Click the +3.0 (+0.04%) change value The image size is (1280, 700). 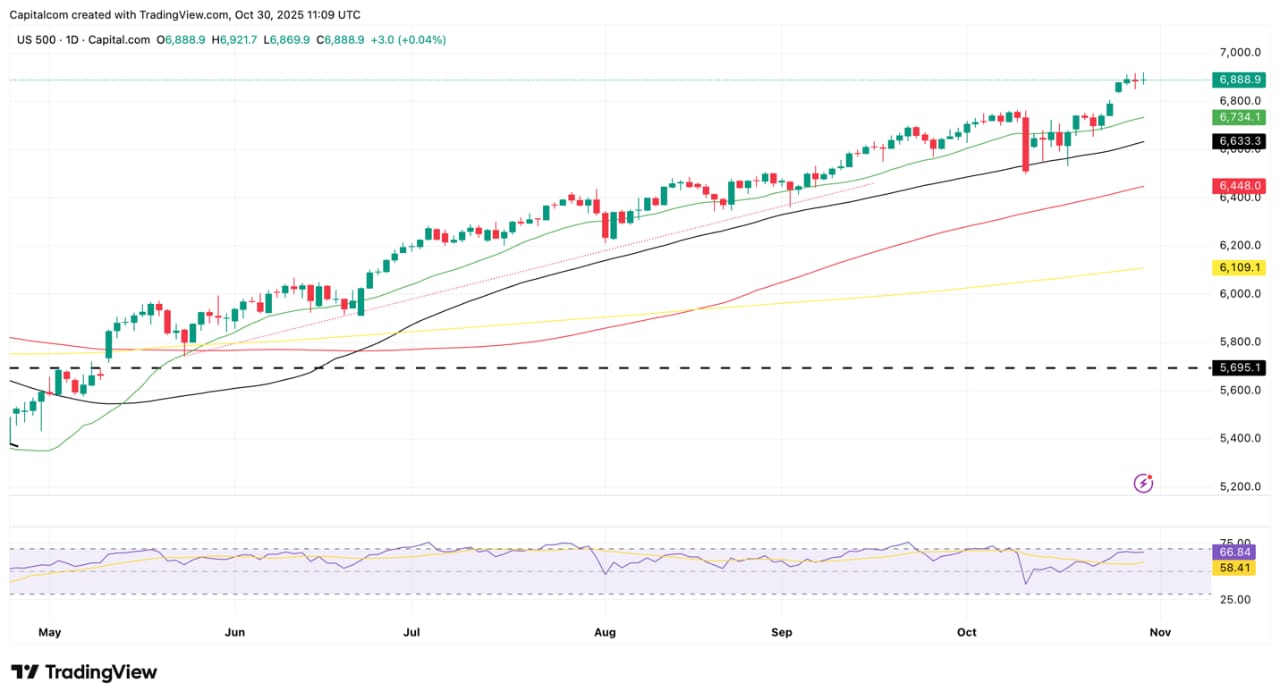[408, 40]
